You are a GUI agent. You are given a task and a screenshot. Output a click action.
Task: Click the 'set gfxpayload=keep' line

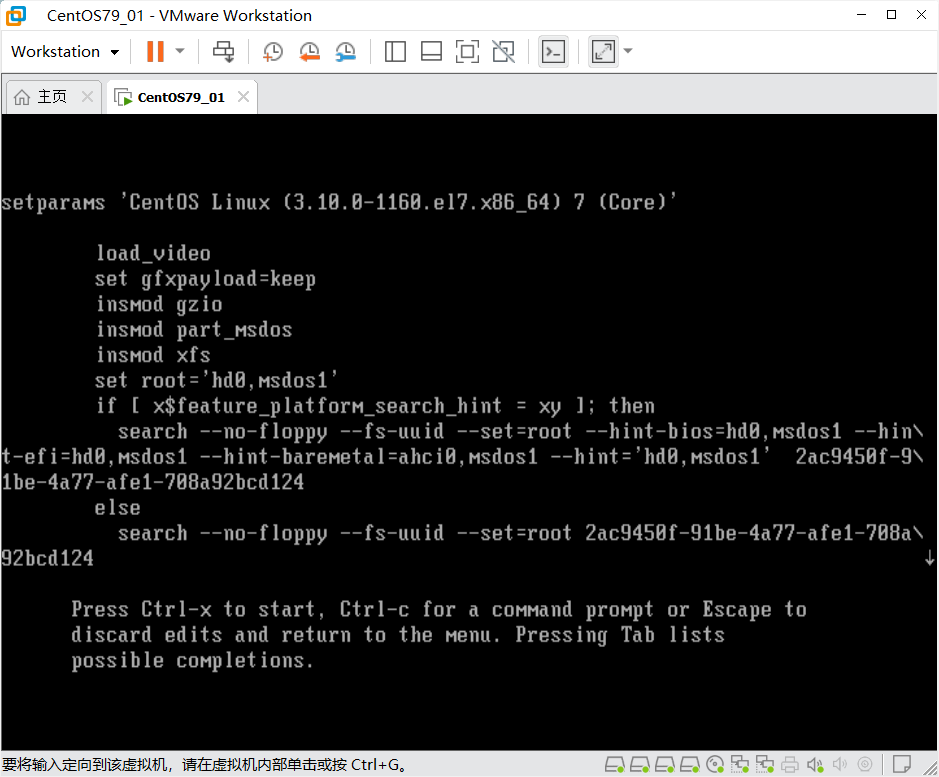pyautogui.click(x=205, y=279)
